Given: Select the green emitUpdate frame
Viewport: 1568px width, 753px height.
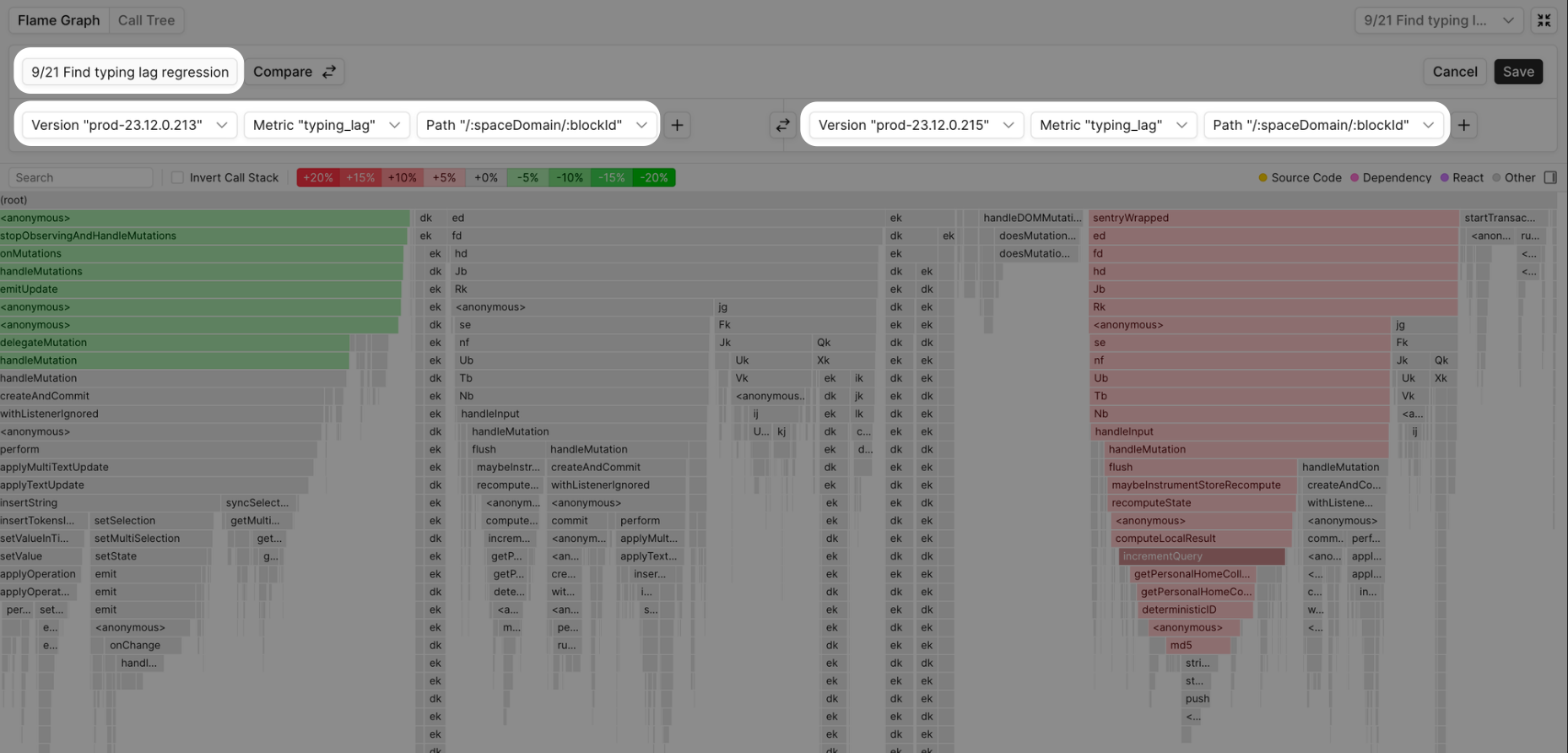Looking at the screenshot, I should pos(200,289).
